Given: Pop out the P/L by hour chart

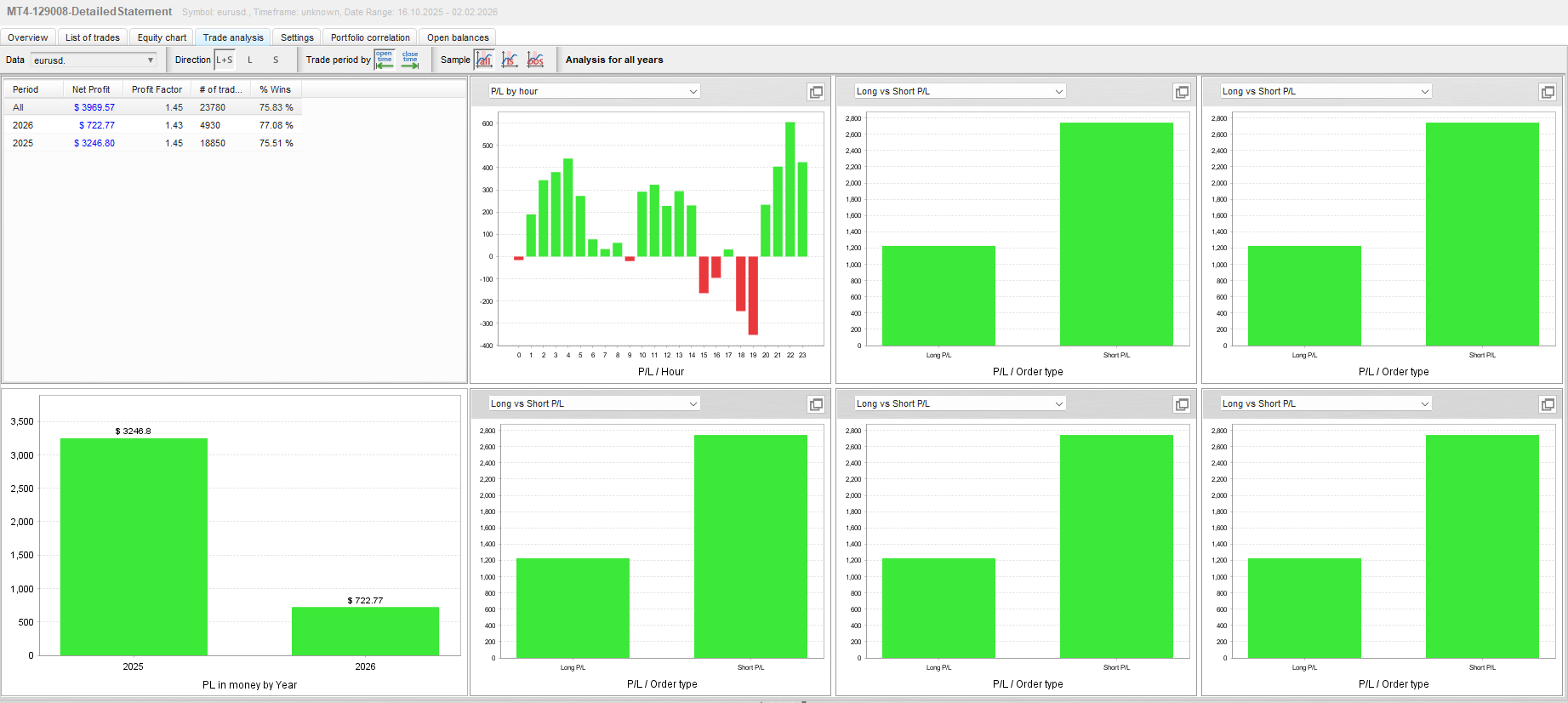Looking at the screenshot, I should tap(816, 92).
